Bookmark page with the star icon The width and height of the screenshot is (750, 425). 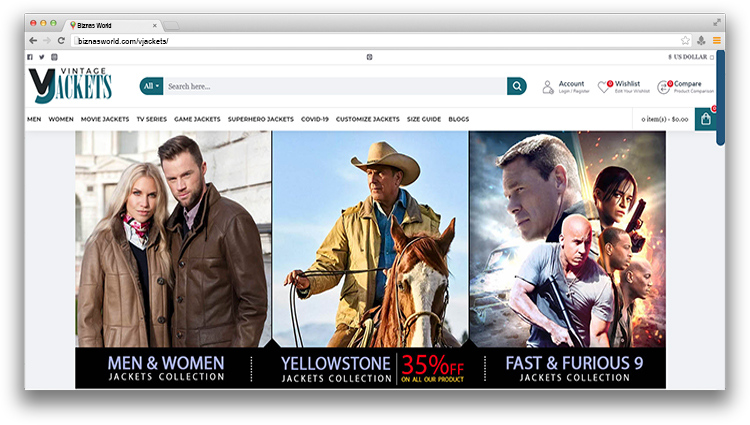click(x=685, y=41)
